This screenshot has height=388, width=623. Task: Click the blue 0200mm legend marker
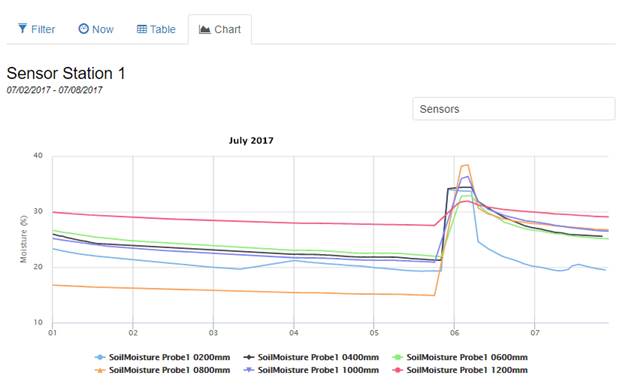(100, 357)
